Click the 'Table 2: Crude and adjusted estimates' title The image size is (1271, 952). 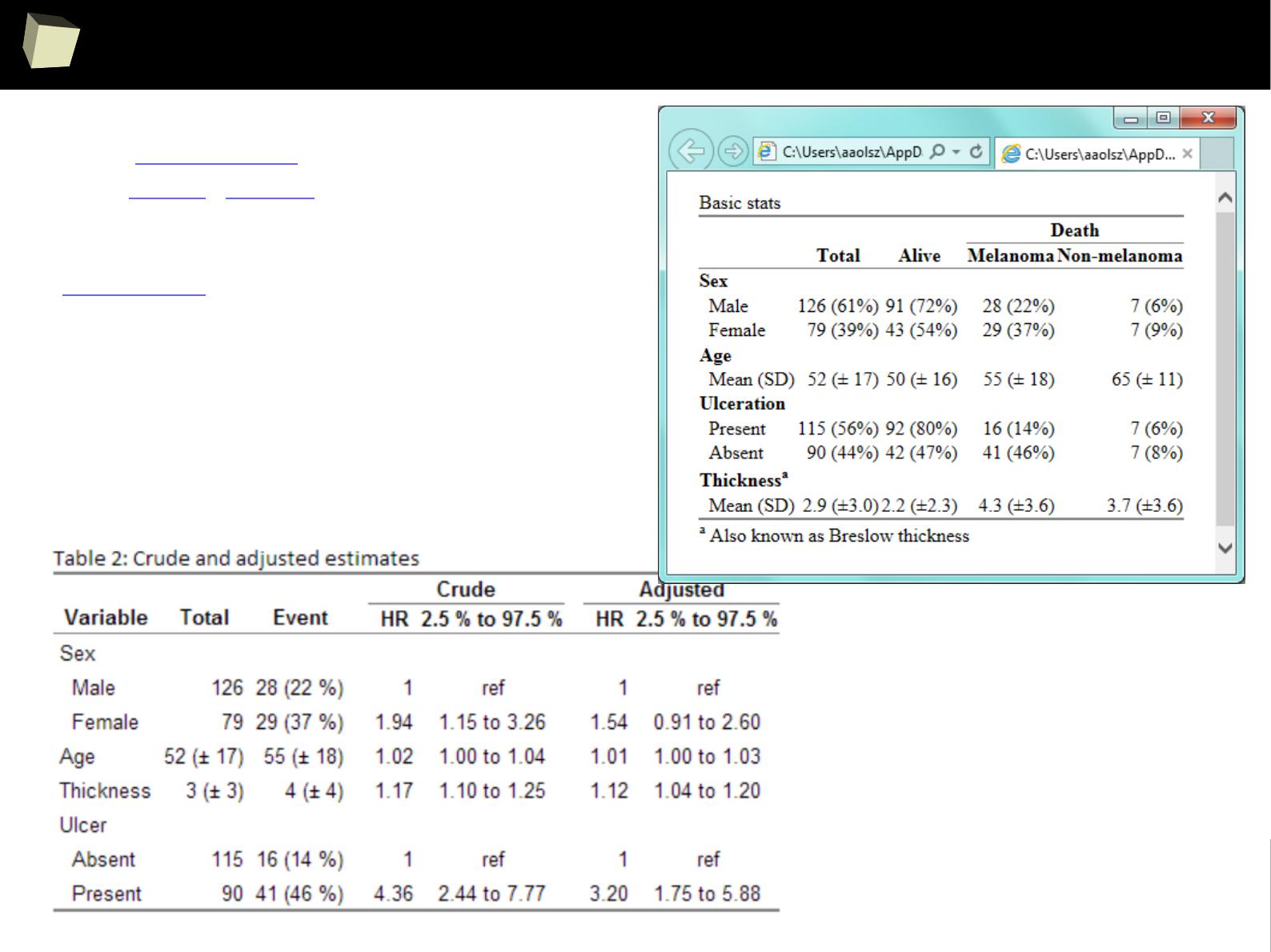point(236,558)
